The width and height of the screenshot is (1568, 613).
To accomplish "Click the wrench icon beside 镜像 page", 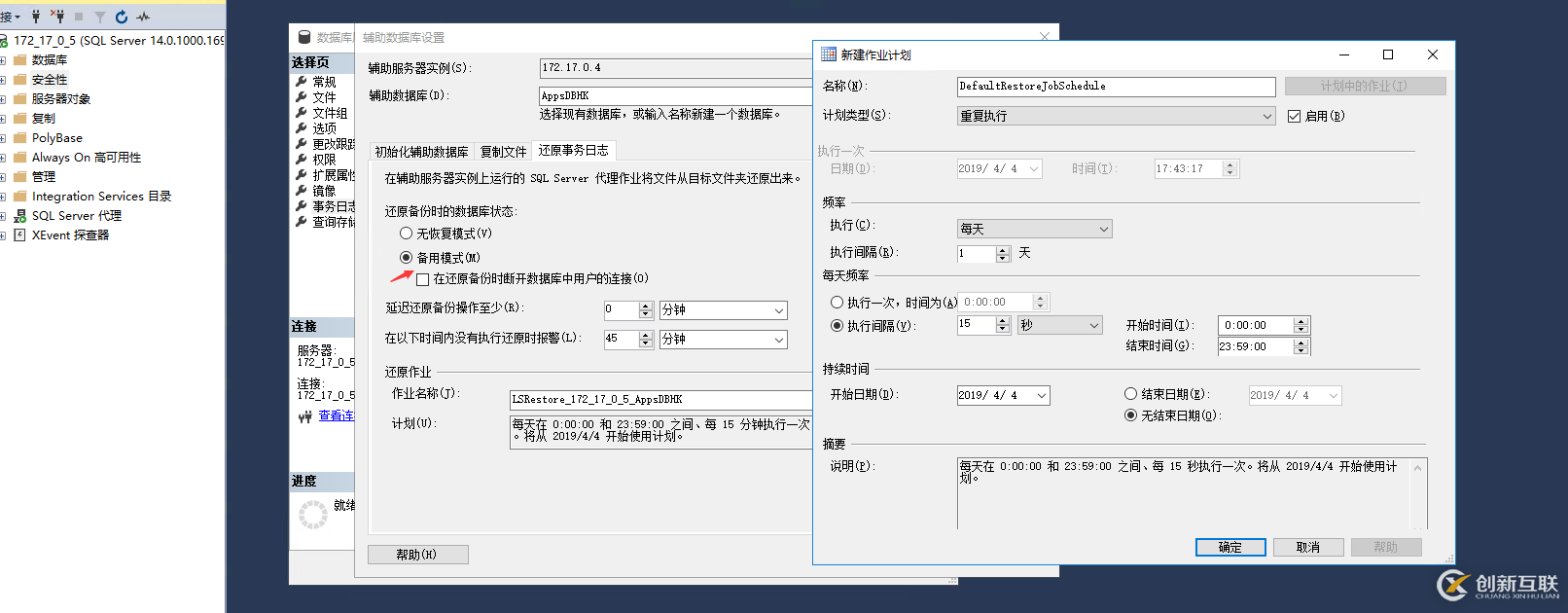I will (x=302, y=191).
